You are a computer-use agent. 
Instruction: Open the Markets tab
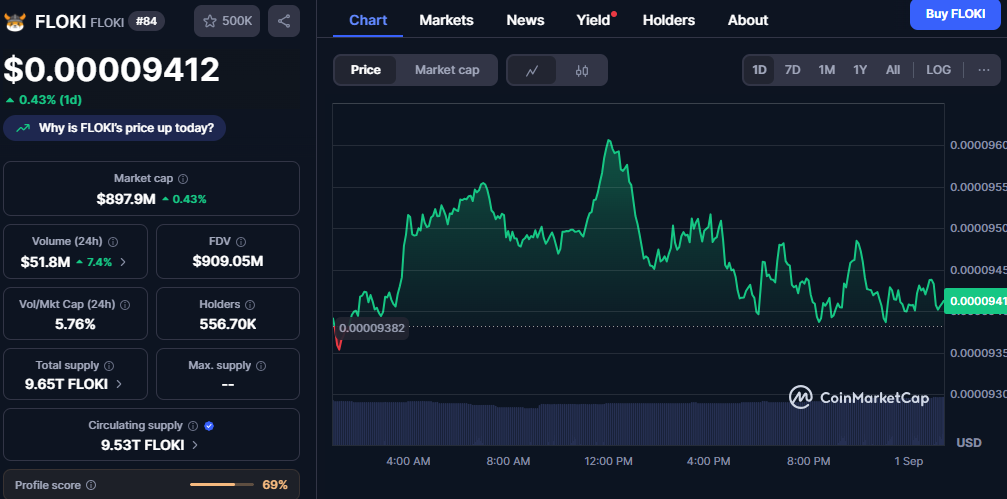pyautogui.click(x=446, y=20)
